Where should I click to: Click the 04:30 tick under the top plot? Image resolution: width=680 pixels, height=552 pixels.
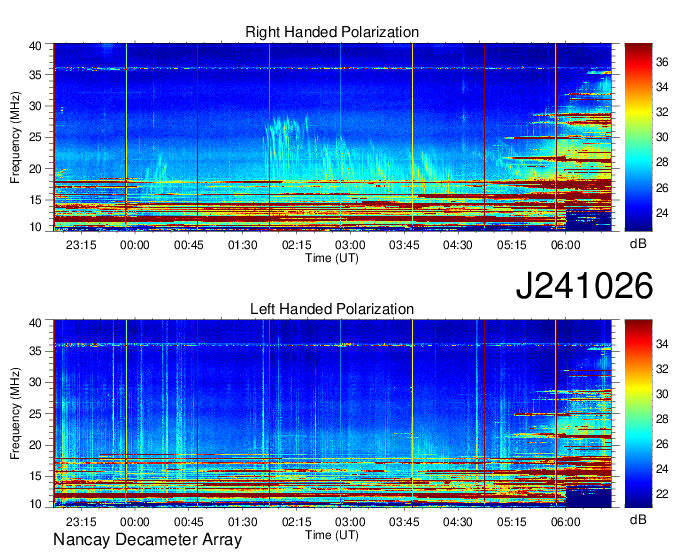pos(458,245)
